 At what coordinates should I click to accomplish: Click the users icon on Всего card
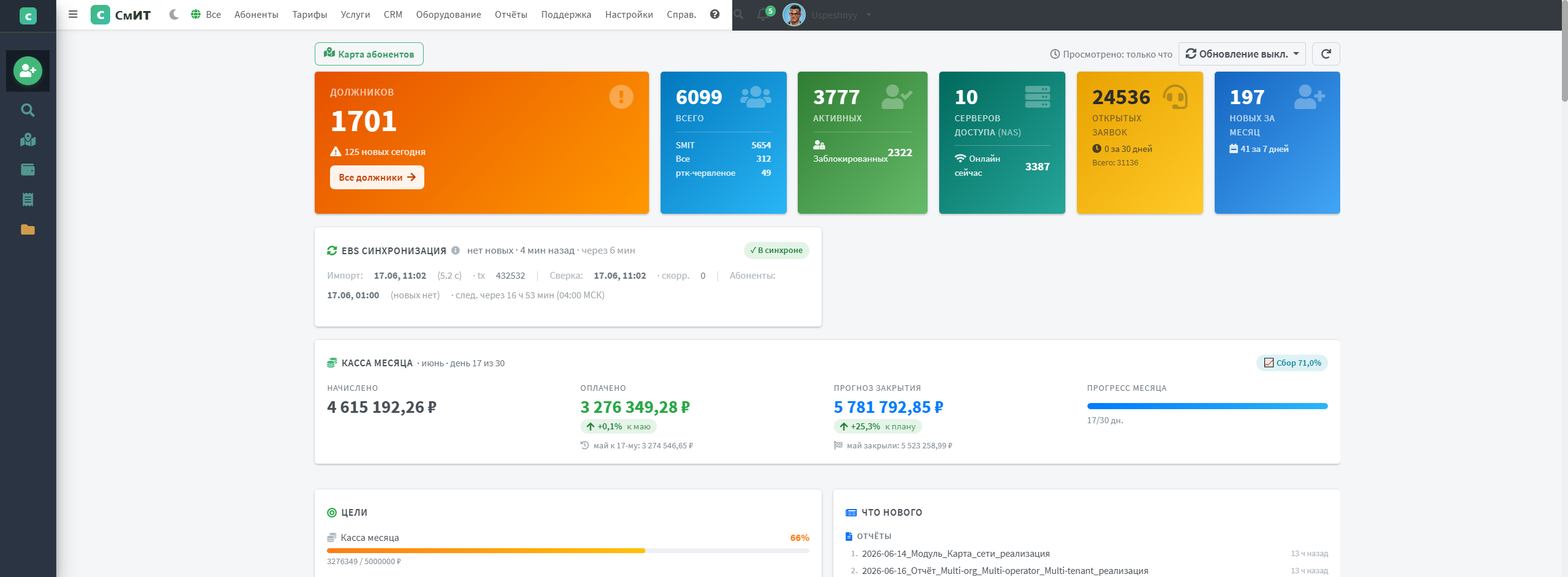(756, 97)
